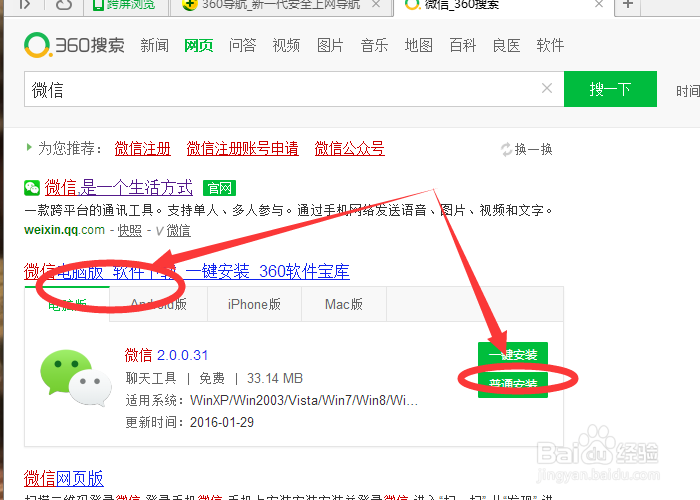The width and height of the screenshot is (700, 500).
Task: Click the large WeChat app logo thumbnail
Action: (76, 378)
